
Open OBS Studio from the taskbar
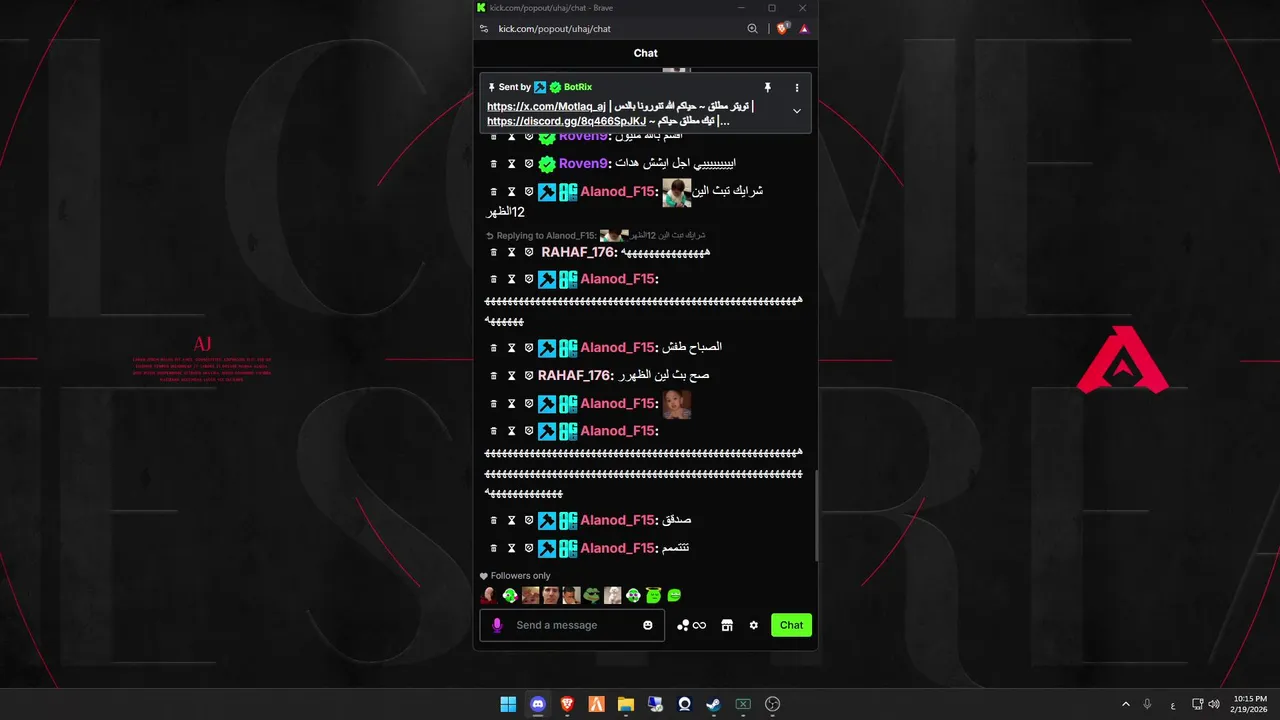click(772, 704)
